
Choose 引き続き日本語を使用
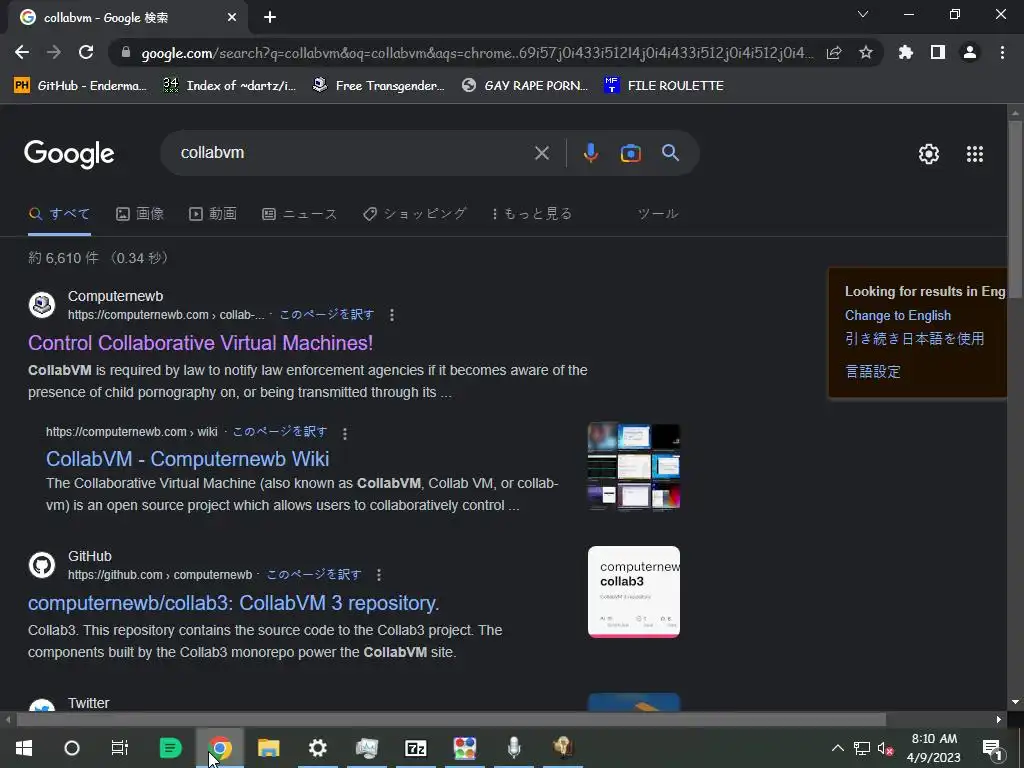(914, 338)
